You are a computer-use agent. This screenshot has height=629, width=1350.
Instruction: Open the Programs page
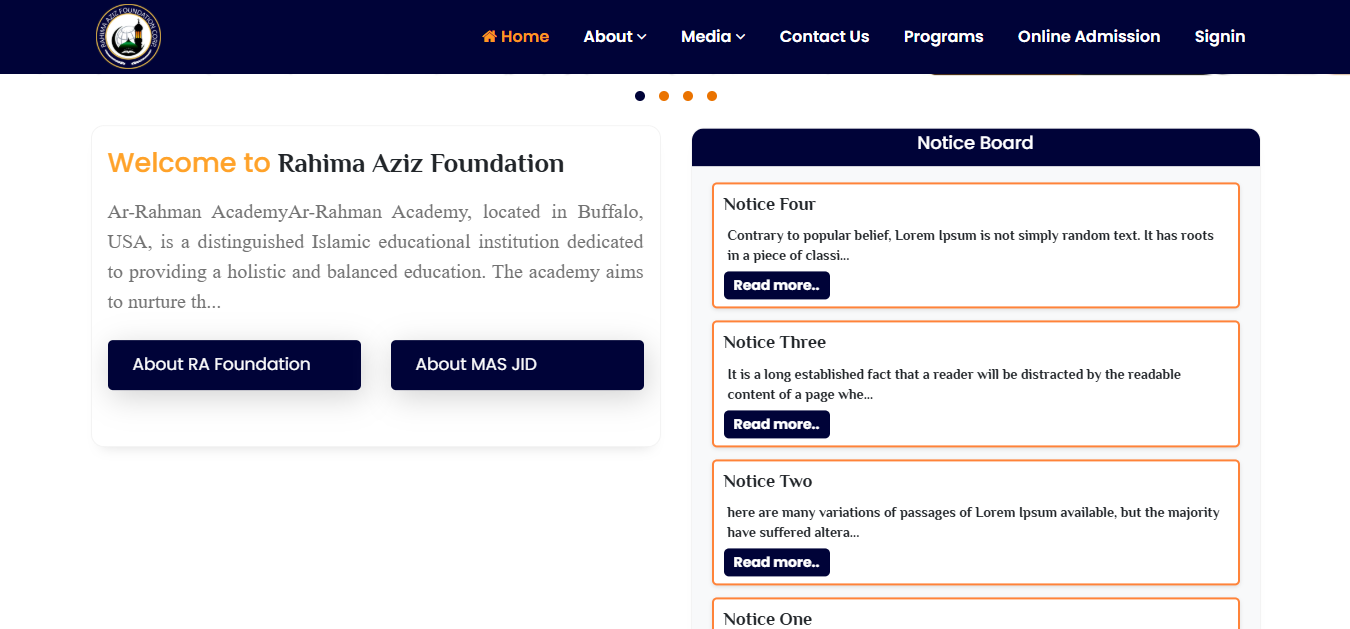click(x=943, y=36)
